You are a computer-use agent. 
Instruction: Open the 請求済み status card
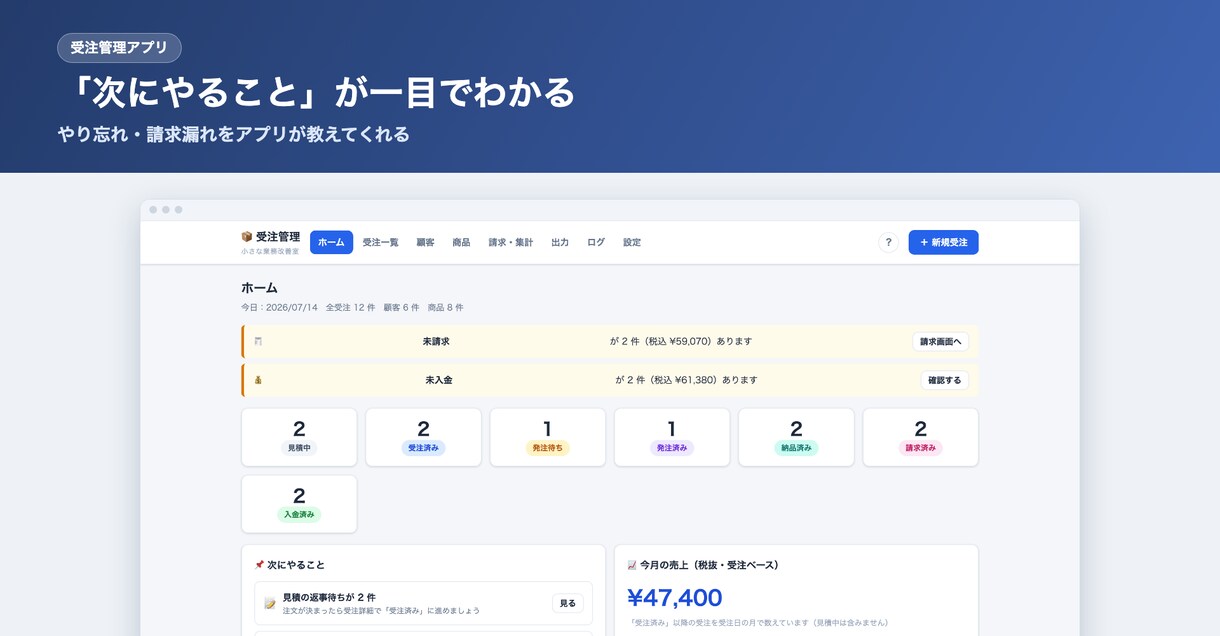[x=921, y=437]
